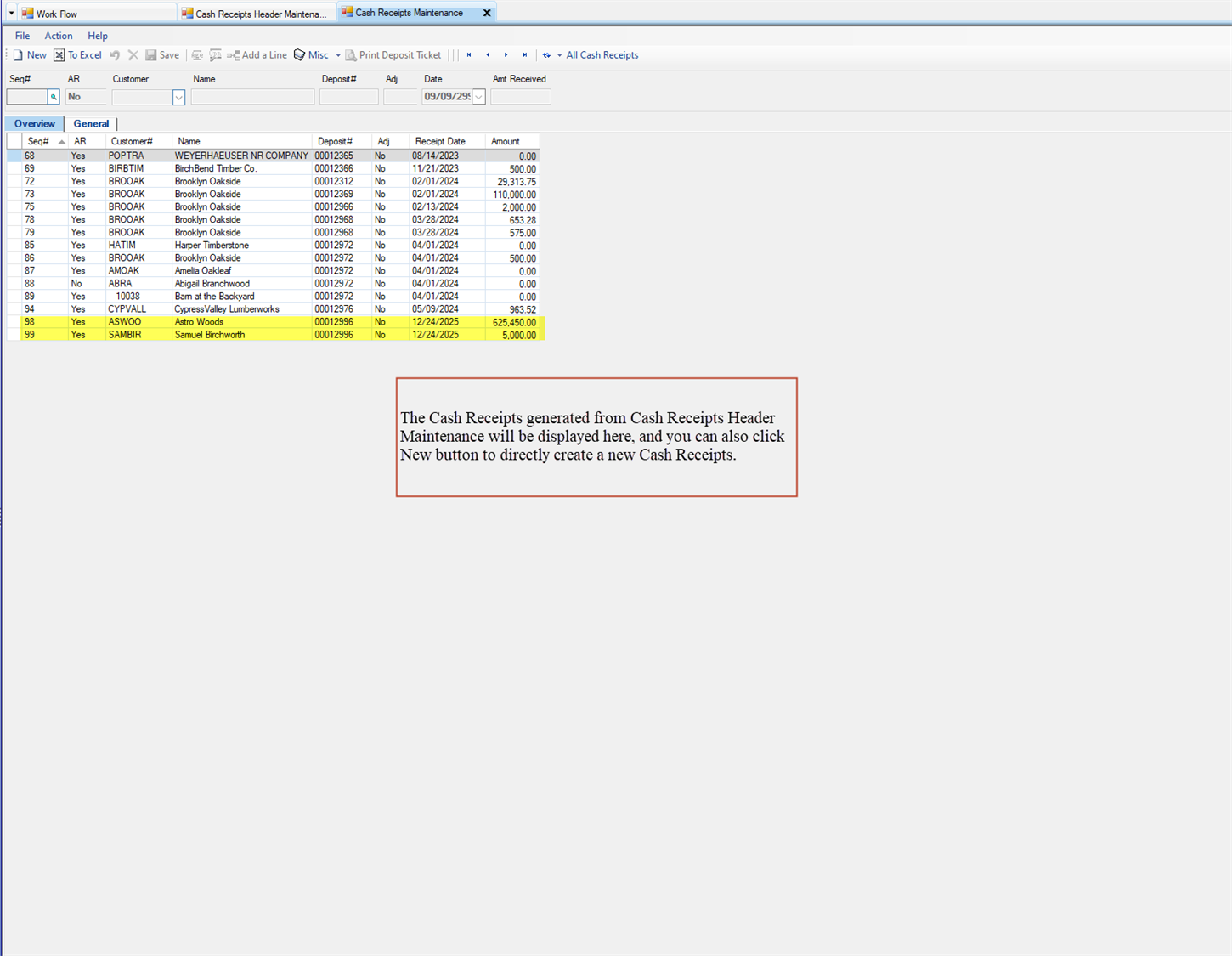The height and width of the screenshot is (956, 1232).
Task: Click the All Cash Receipts link
Action: coord(602,54)
